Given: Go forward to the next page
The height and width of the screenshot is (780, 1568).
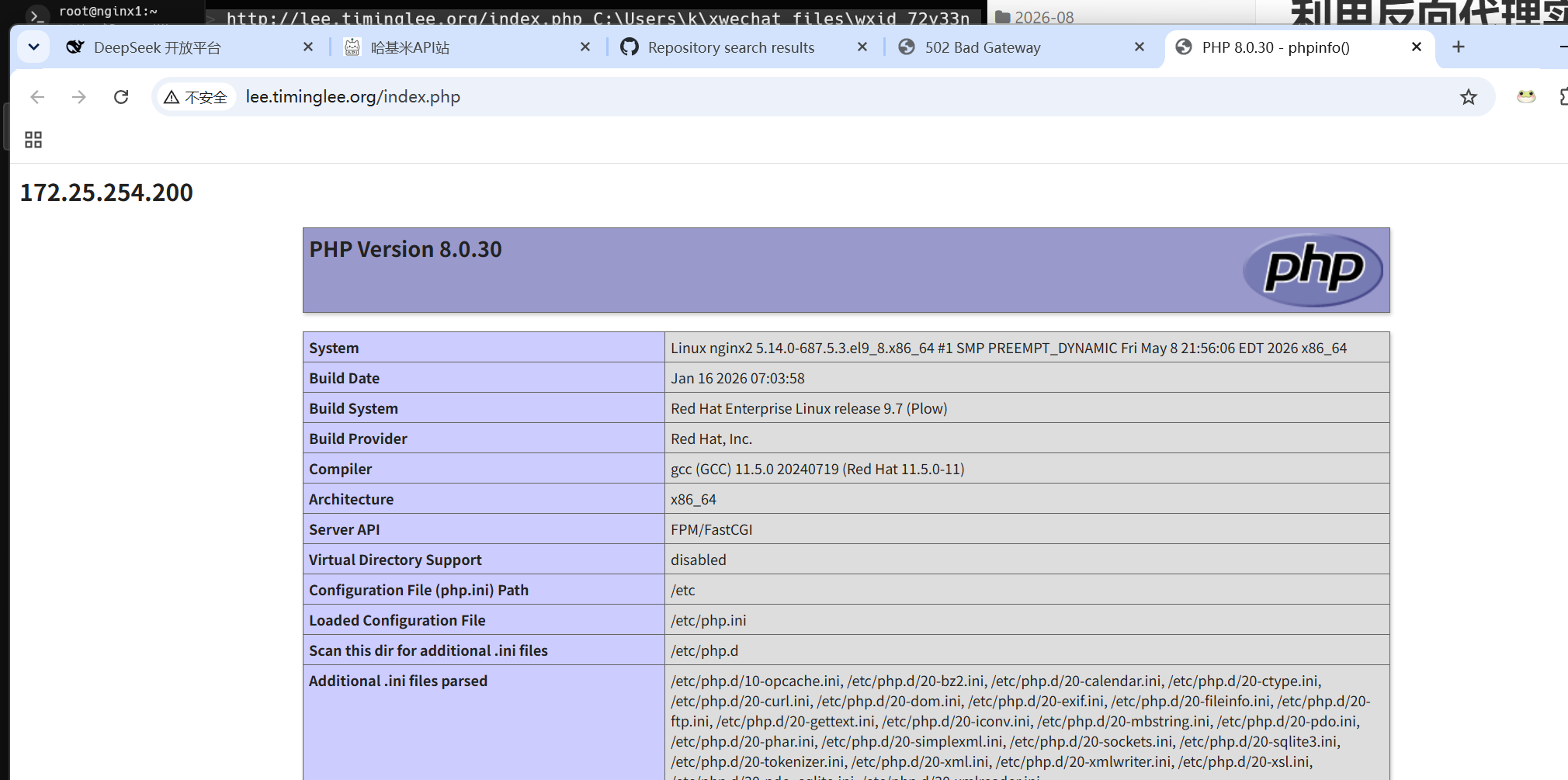Looking at the screenshot, I should (79, 97).
